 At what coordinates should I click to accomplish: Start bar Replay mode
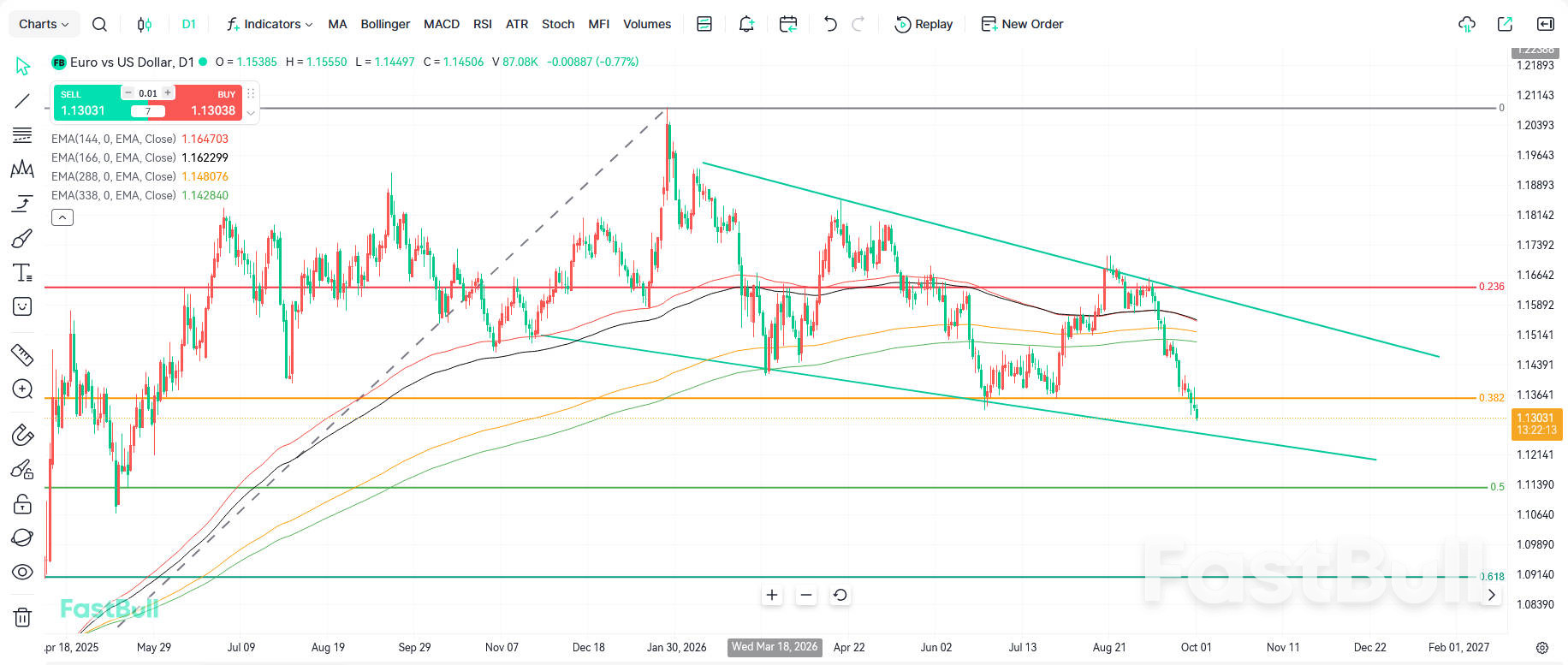click(924, 24)
